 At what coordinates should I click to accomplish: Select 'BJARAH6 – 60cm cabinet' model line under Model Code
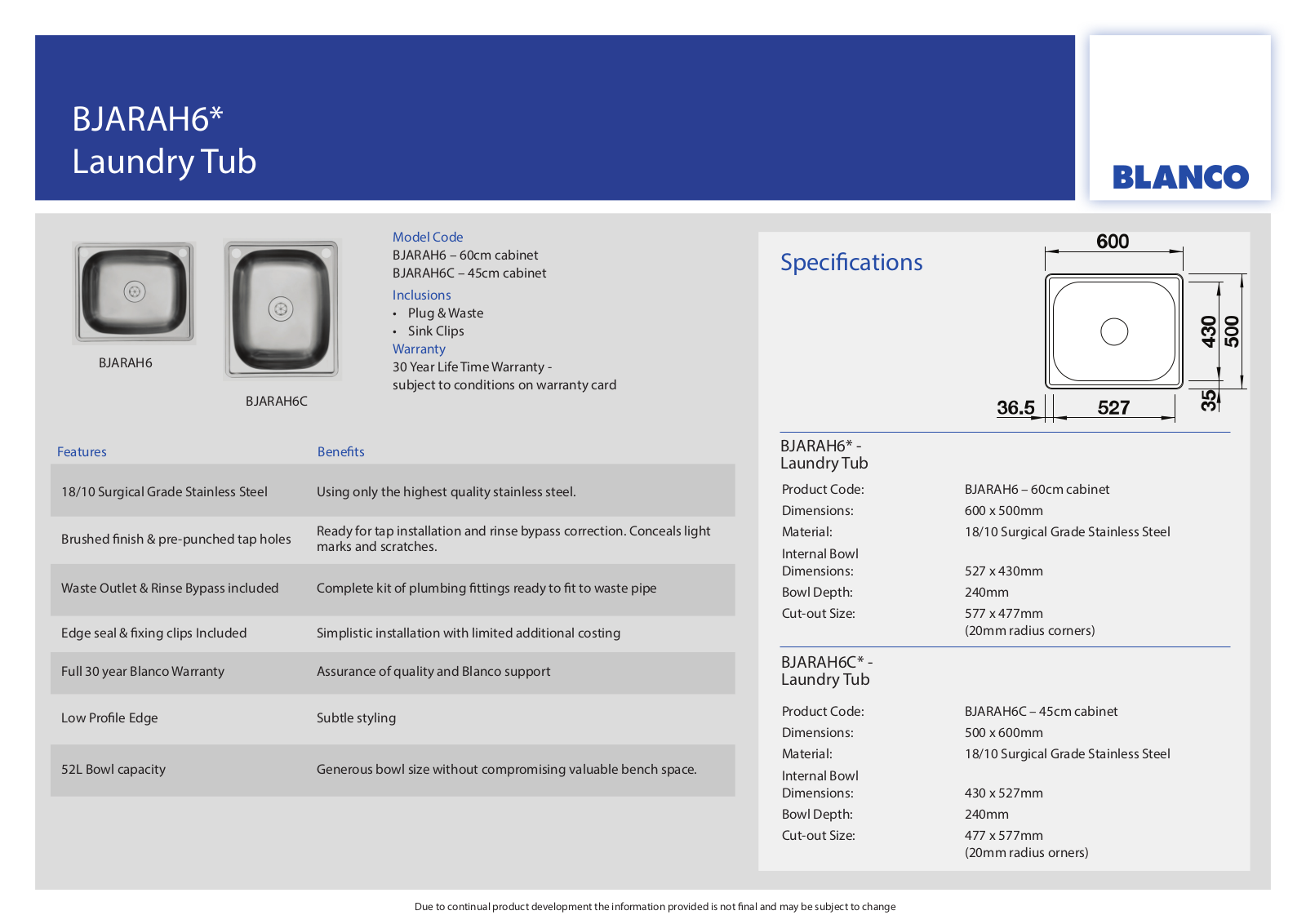point(465,255)
